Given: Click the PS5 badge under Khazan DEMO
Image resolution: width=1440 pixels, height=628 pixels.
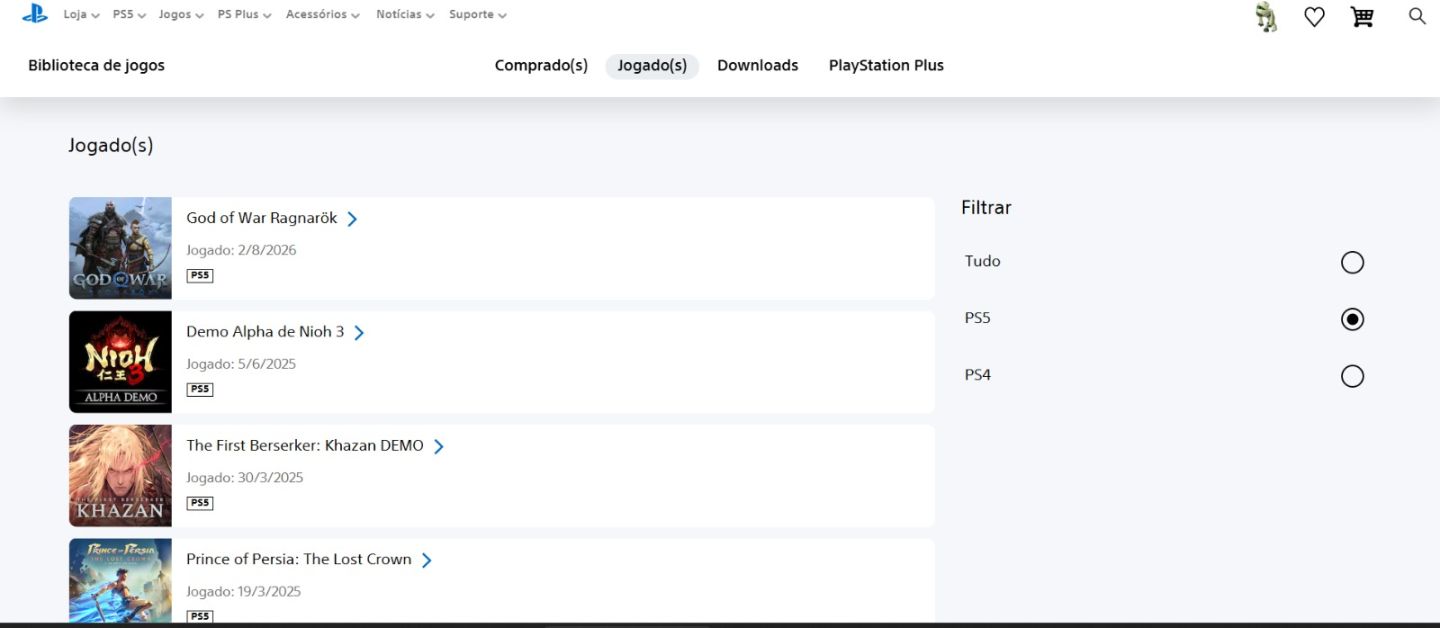Looking at the screenshot, I should pyautogui.click(x=200, y=503).
